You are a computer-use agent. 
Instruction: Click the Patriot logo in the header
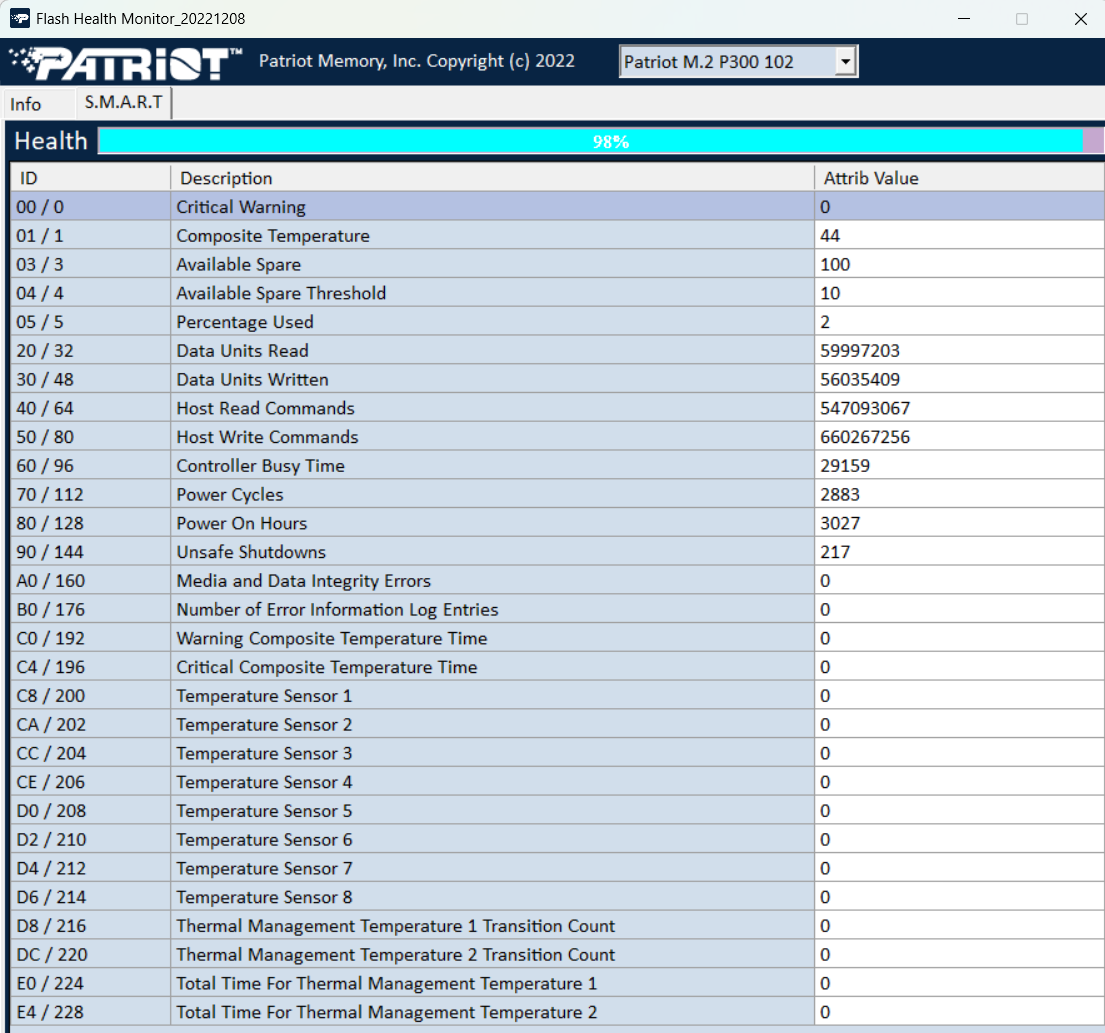click(125, 63)
